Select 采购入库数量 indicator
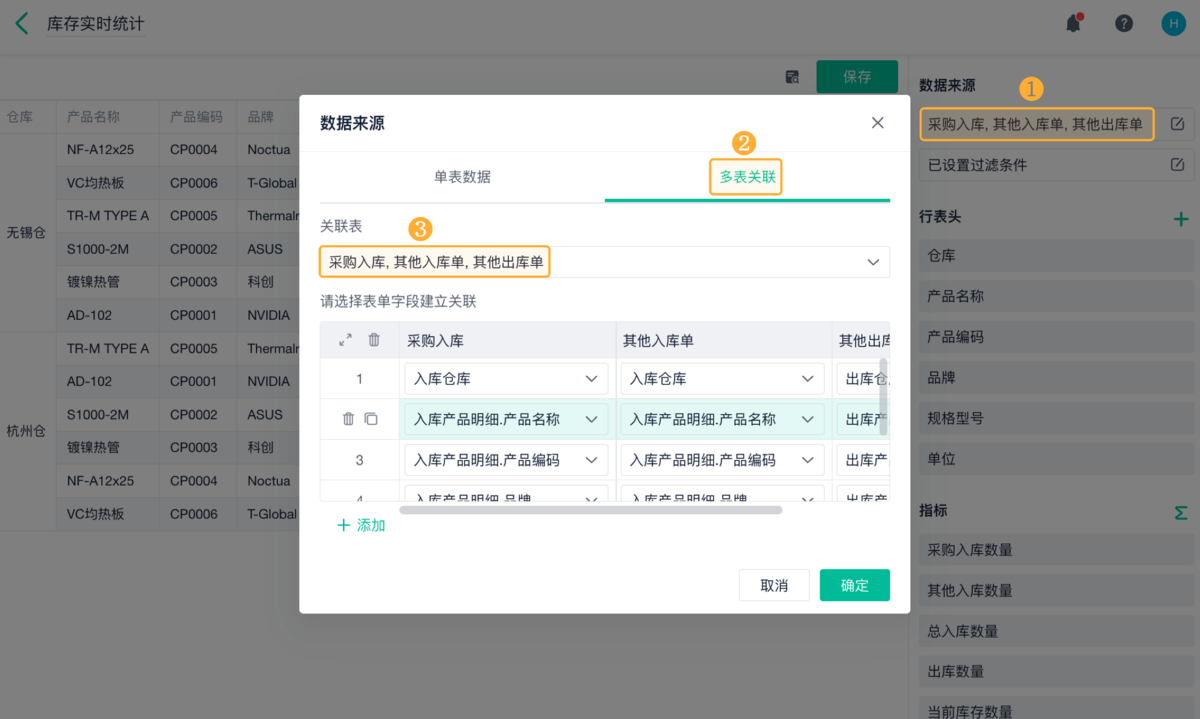The height and width of the screenshot is (719, 1200). (1057, 550)
